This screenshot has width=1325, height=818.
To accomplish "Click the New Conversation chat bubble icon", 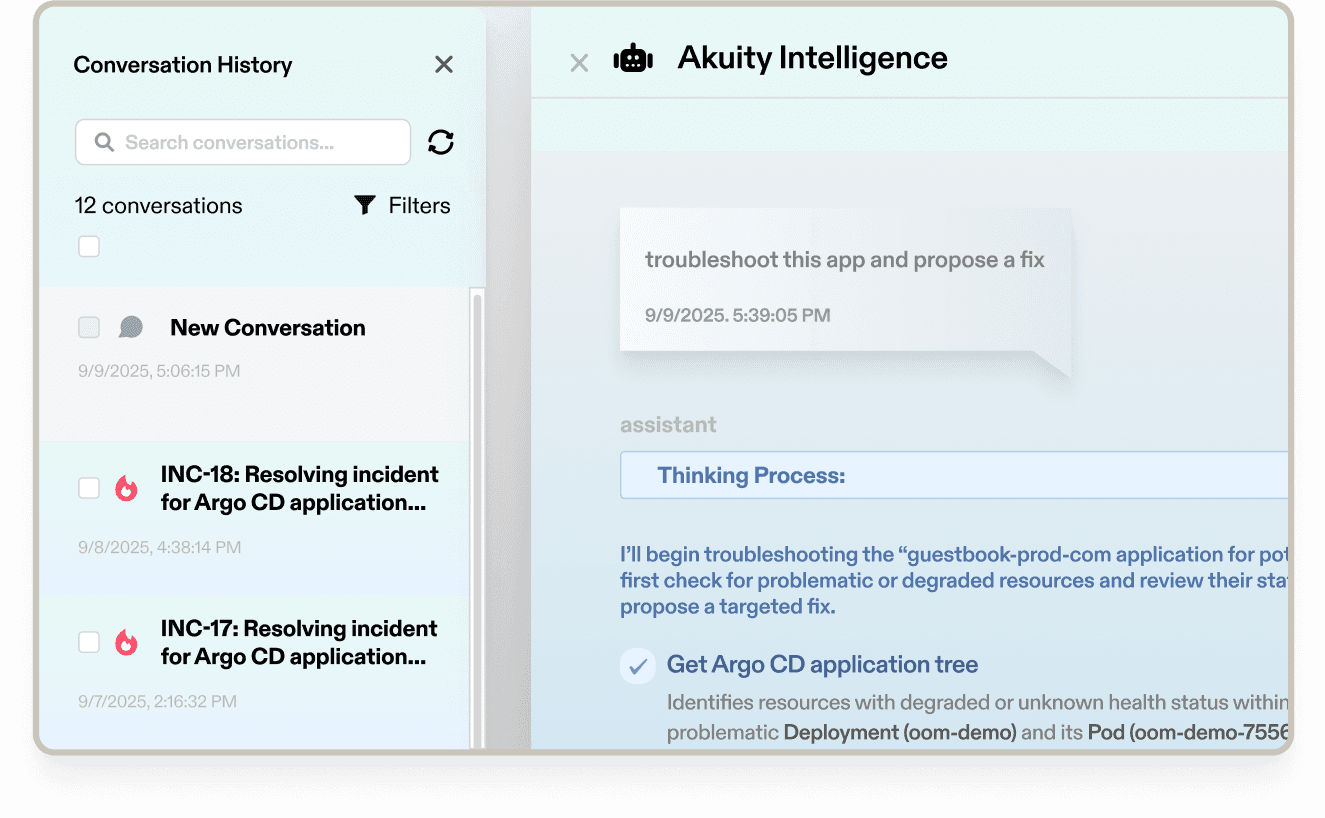I will click(131, 327).
